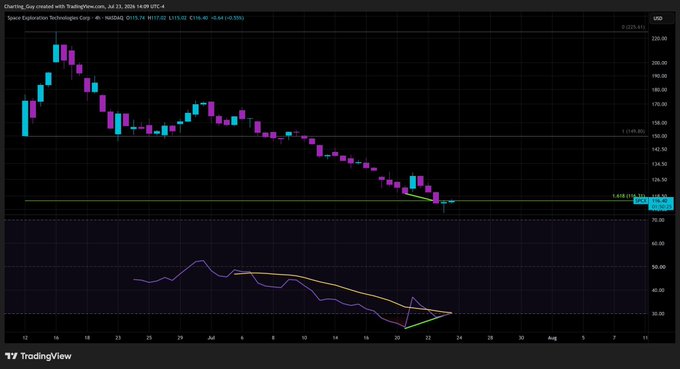Image resolution: width=680 pixels, height=369 pixels.
Task: Click the 28 date axis label
Action: [490, 338]
